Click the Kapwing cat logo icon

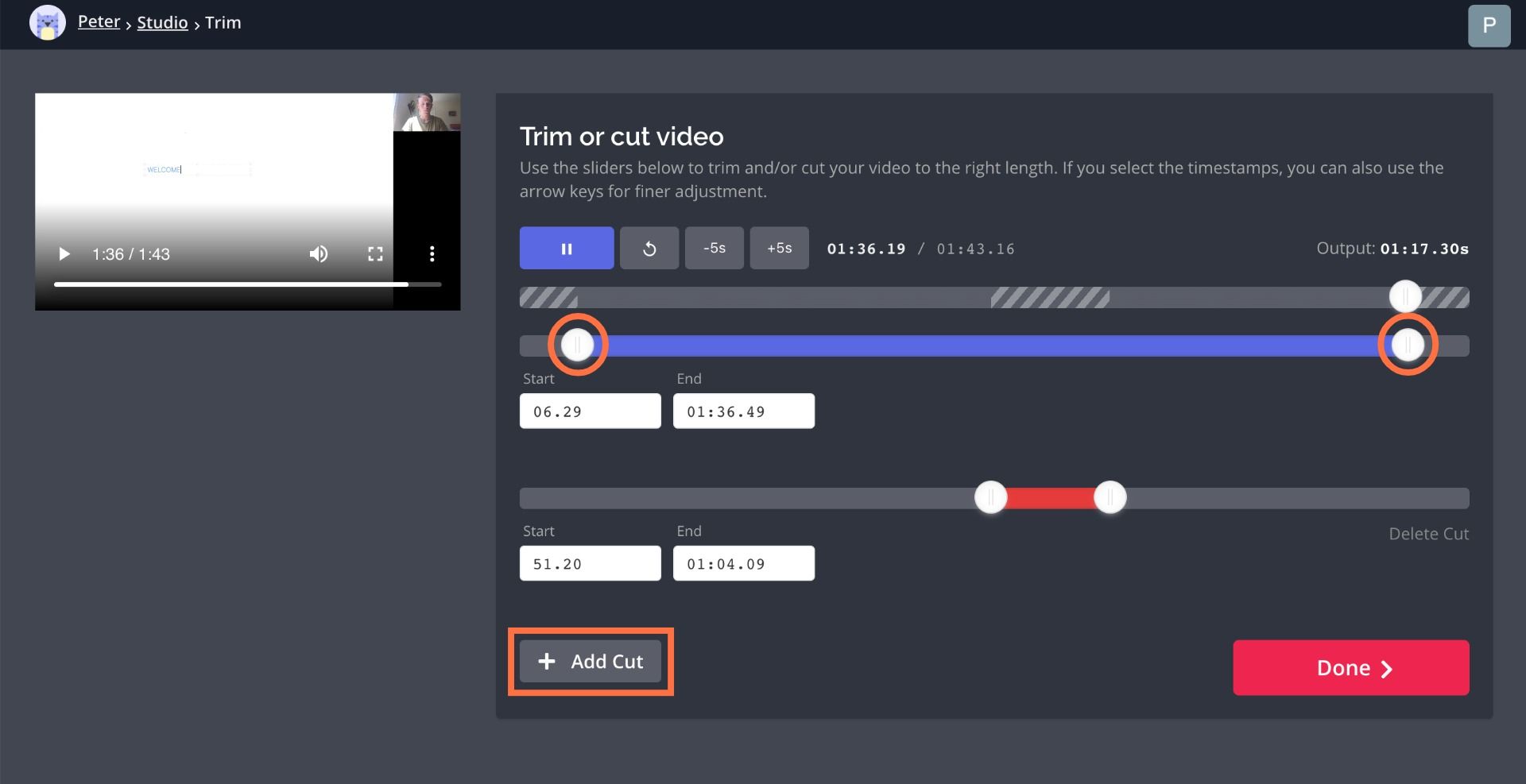(x=47, y=23)
